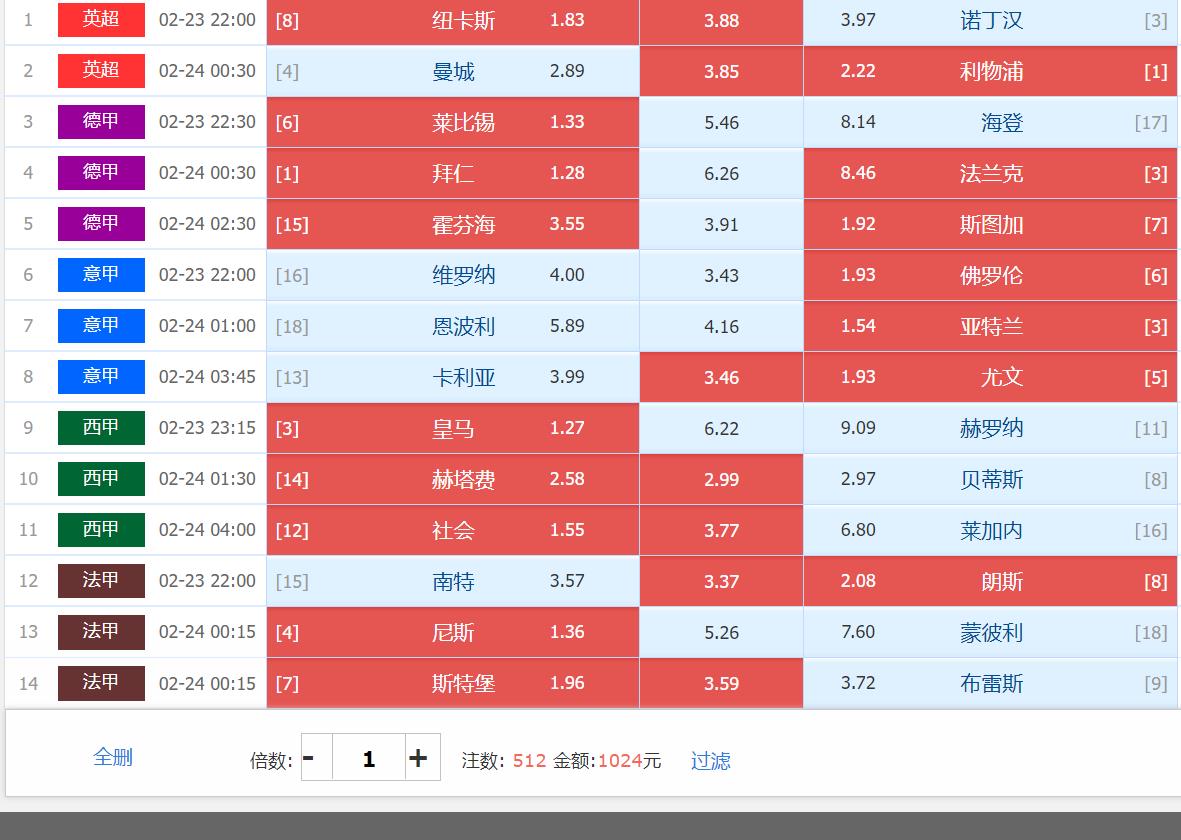This screenshot has height=840, width=1181.
Task: Select 布雷斯 away win at 3.72
Action: coord(990,683)
